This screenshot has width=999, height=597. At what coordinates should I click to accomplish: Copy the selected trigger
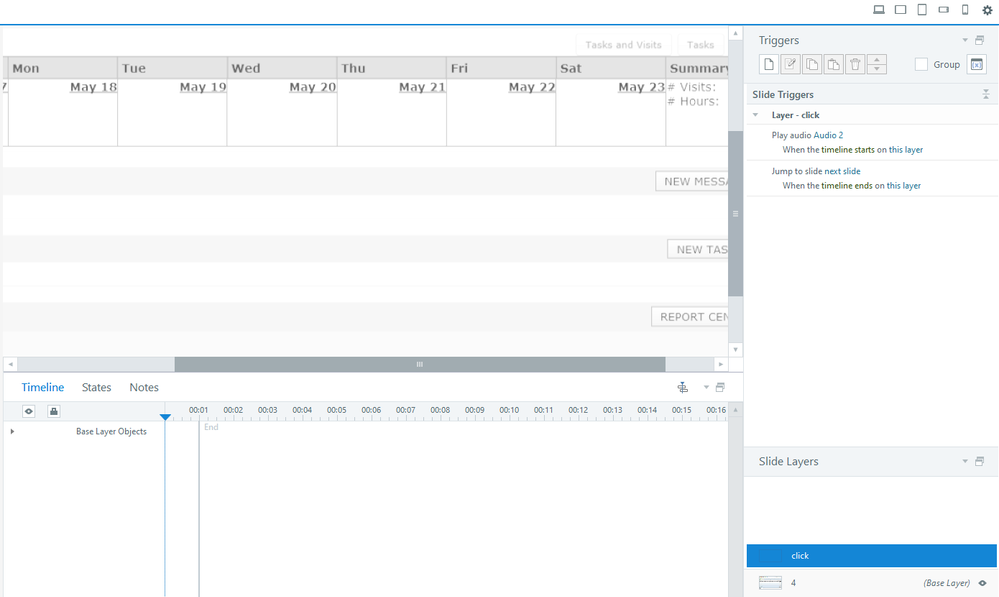tap(812, 64)
